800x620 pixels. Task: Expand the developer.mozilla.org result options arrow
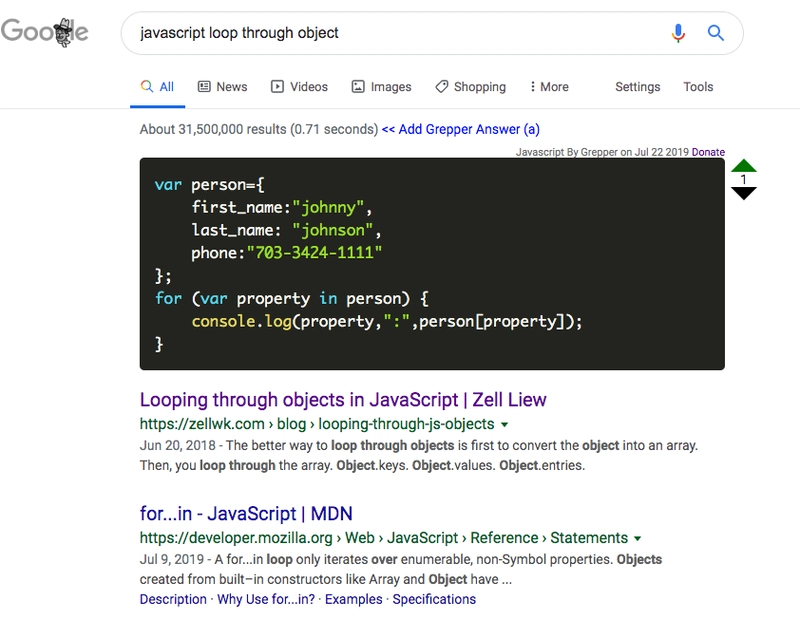pos(637,538)
